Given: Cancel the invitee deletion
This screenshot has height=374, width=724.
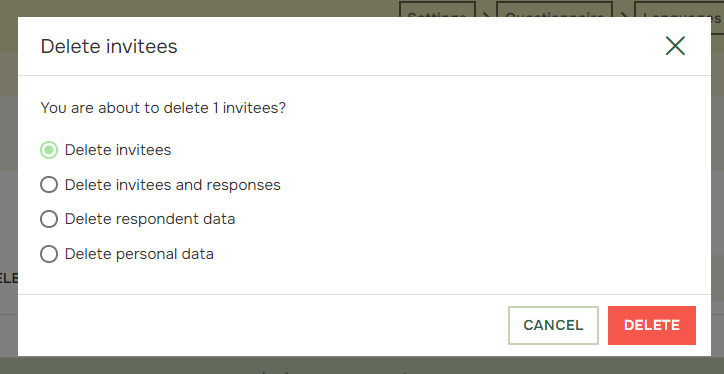Looking at the screenshot, I should [553, 325].
